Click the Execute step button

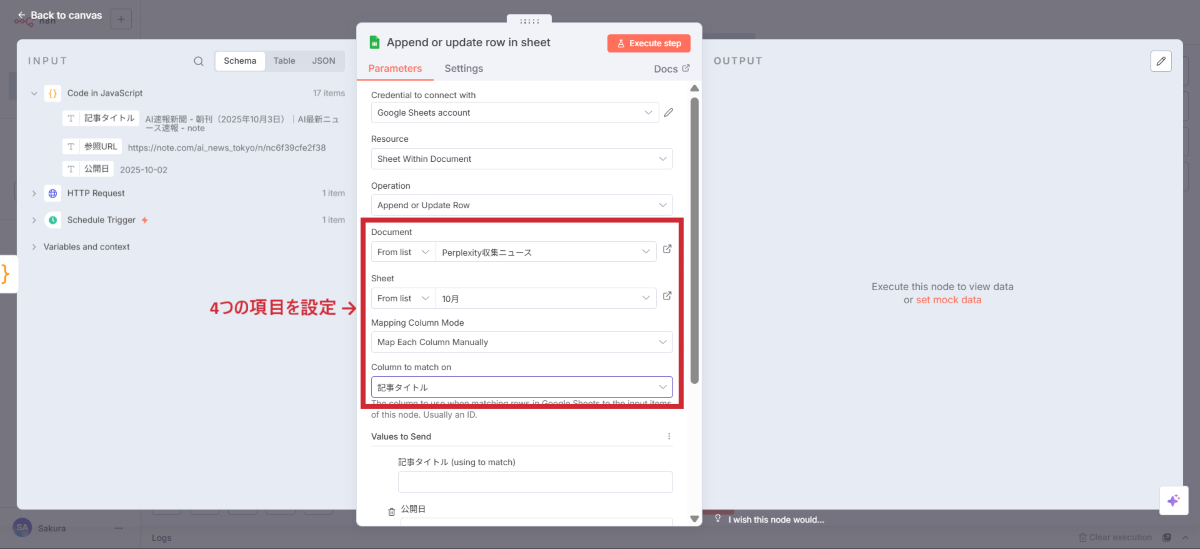[x=648, y=43]
